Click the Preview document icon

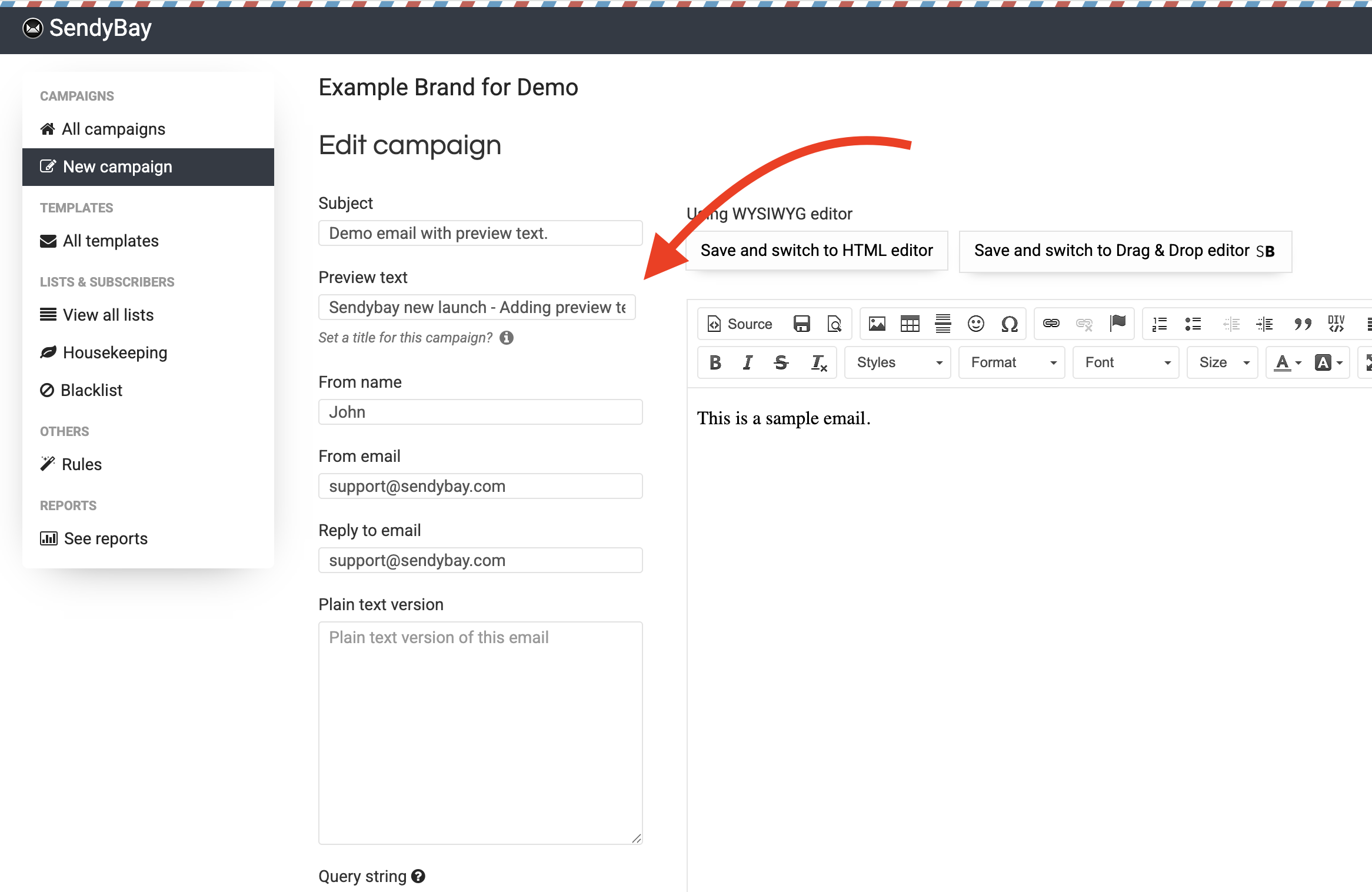click(x=834, y=324)
